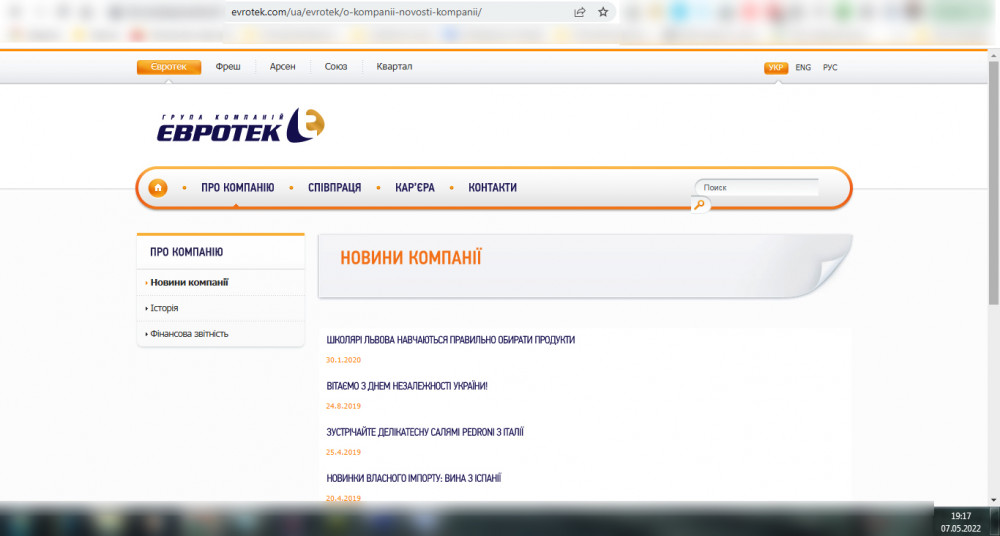
Task: Select the УКР language option
Action: 776,68
